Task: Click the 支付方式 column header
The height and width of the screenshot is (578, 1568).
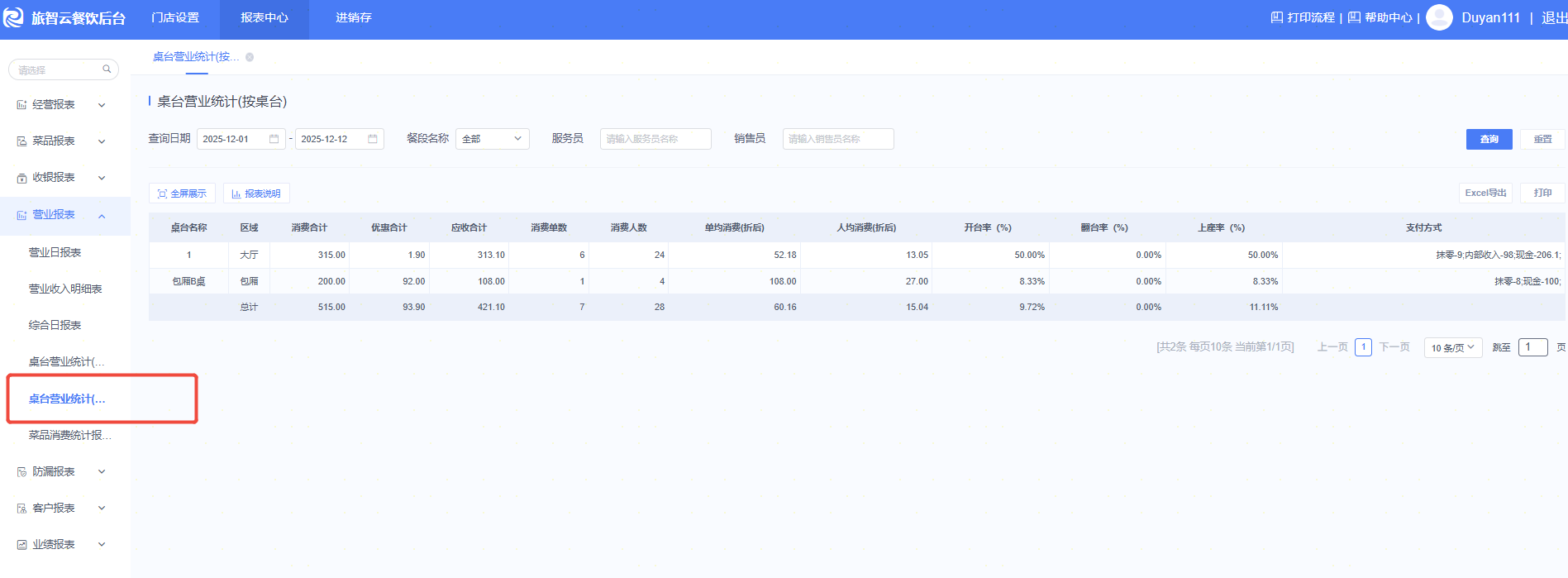Action: click(1423, 227)
